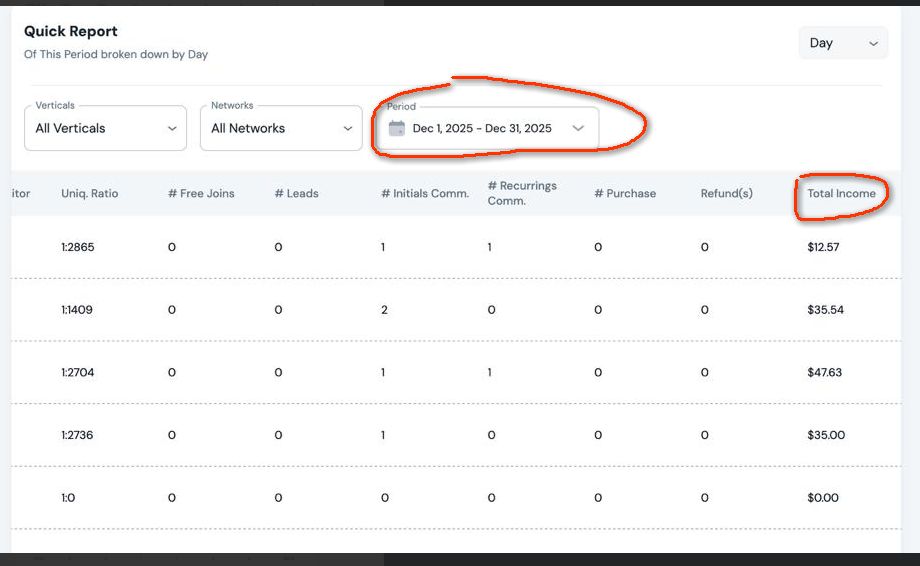Sort by Total Income column header
This screenshot has height=566, width=920.
841,193
